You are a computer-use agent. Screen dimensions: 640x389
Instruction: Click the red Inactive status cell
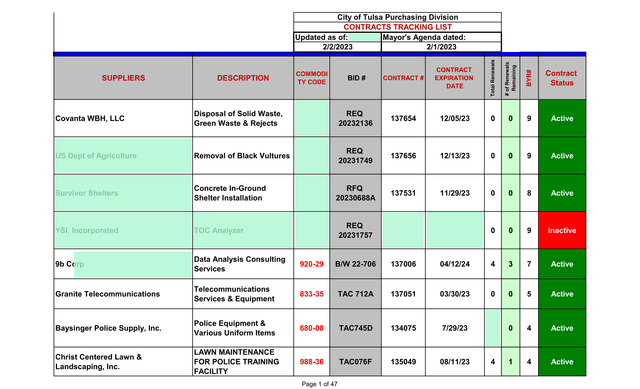point(562,230)
